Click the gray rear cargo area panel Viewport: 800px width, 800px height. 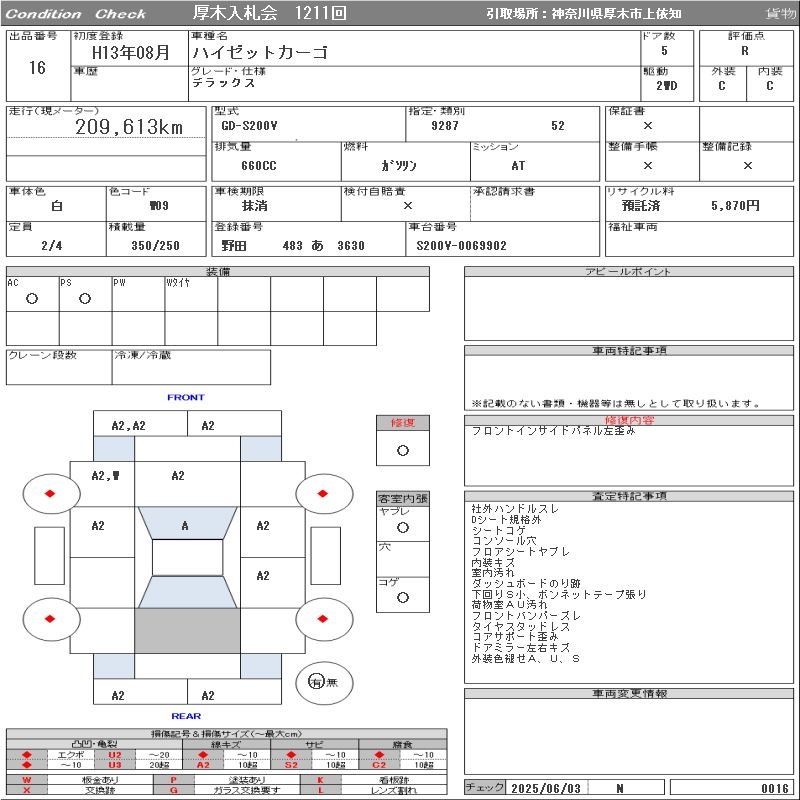point(187,630)
